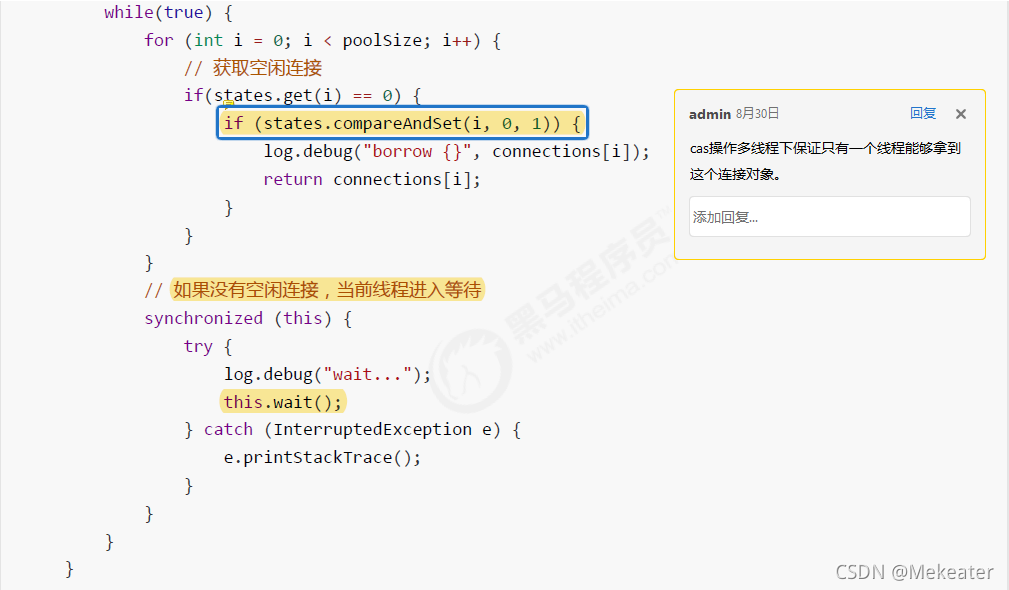Select the highlighted compareAndSet code line

[402, 123]
